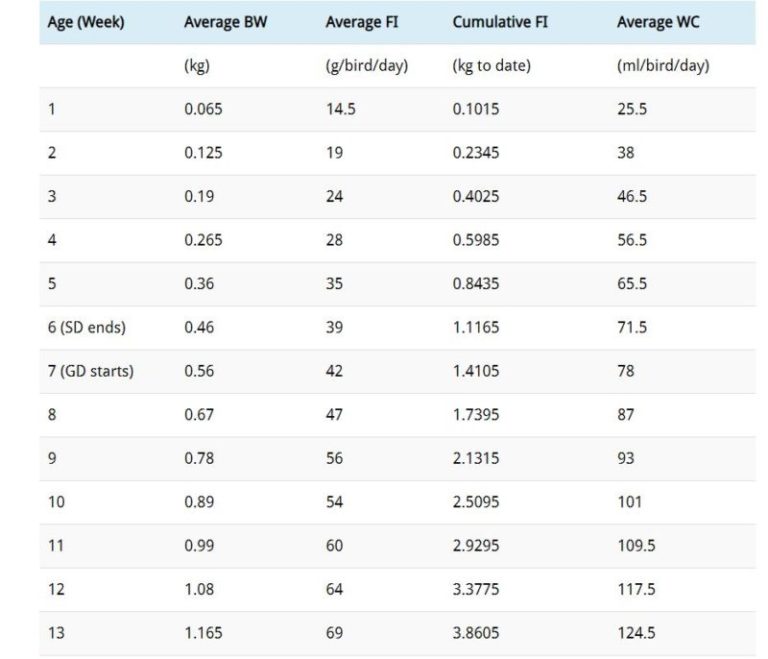Click water consumption value 46.5
This screenshot has width=768, height=659.
point(632,196)
